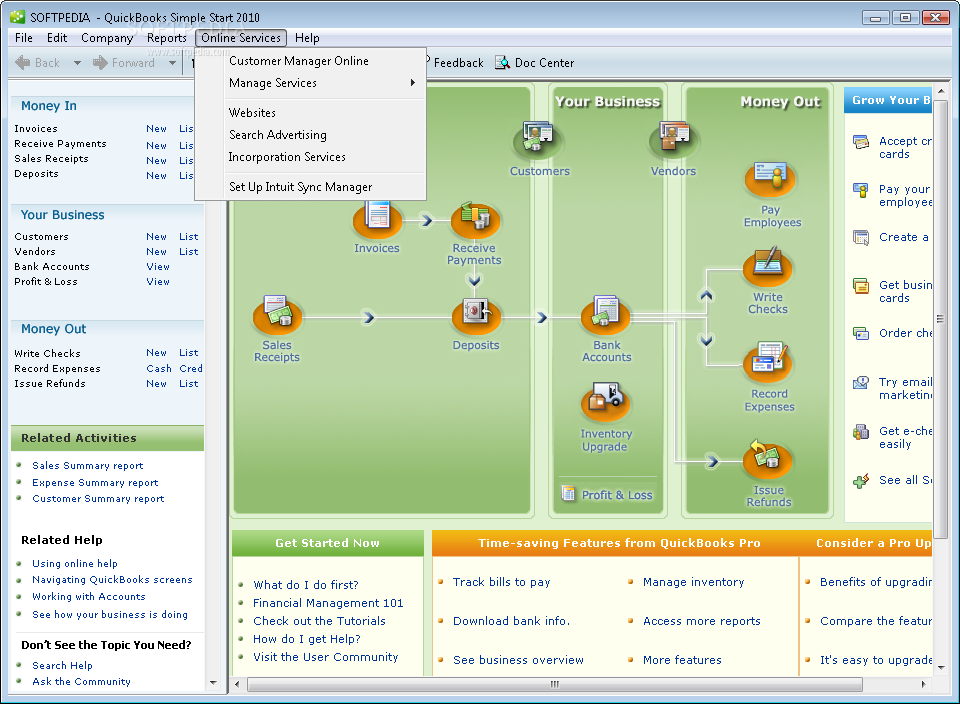Image resolution: width=960 pixels, height=704 pixels.
Task: Click the horizontal scrollbar right arrow
Action: point(923,684)
